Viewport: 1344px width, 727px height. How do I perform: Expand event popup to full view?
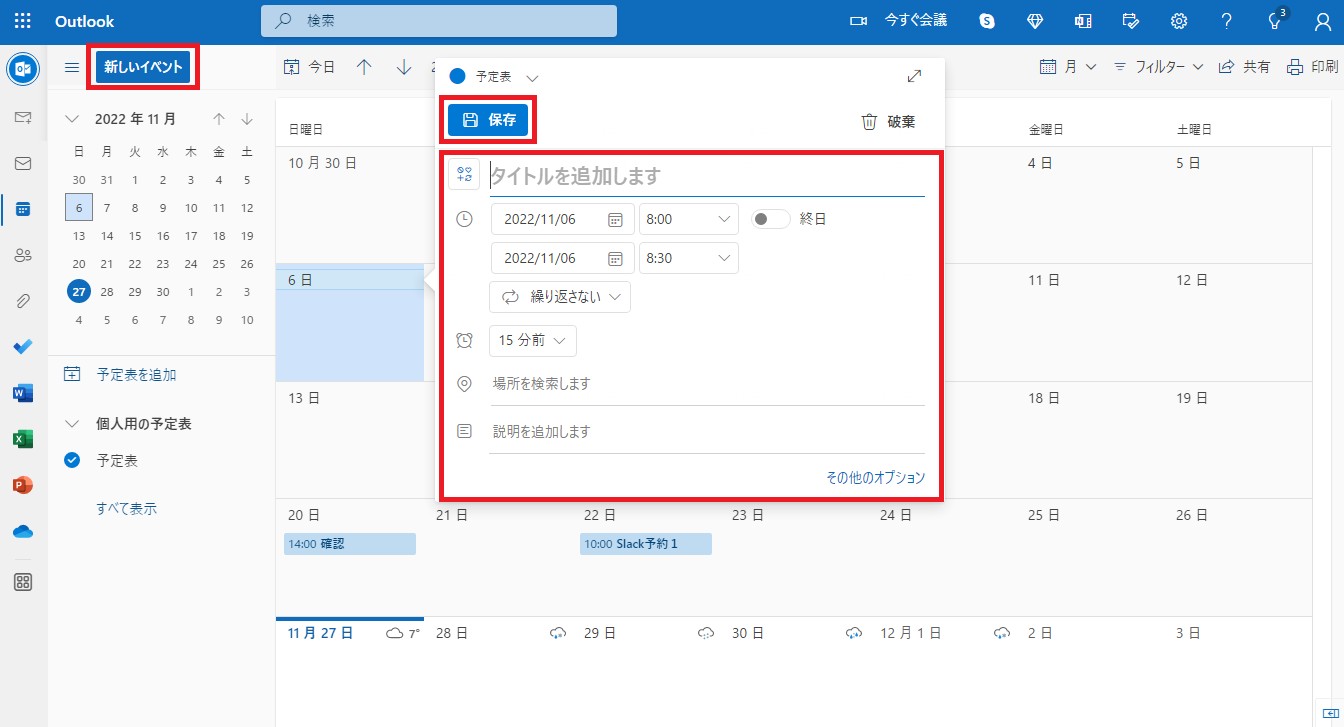(914, 76)
